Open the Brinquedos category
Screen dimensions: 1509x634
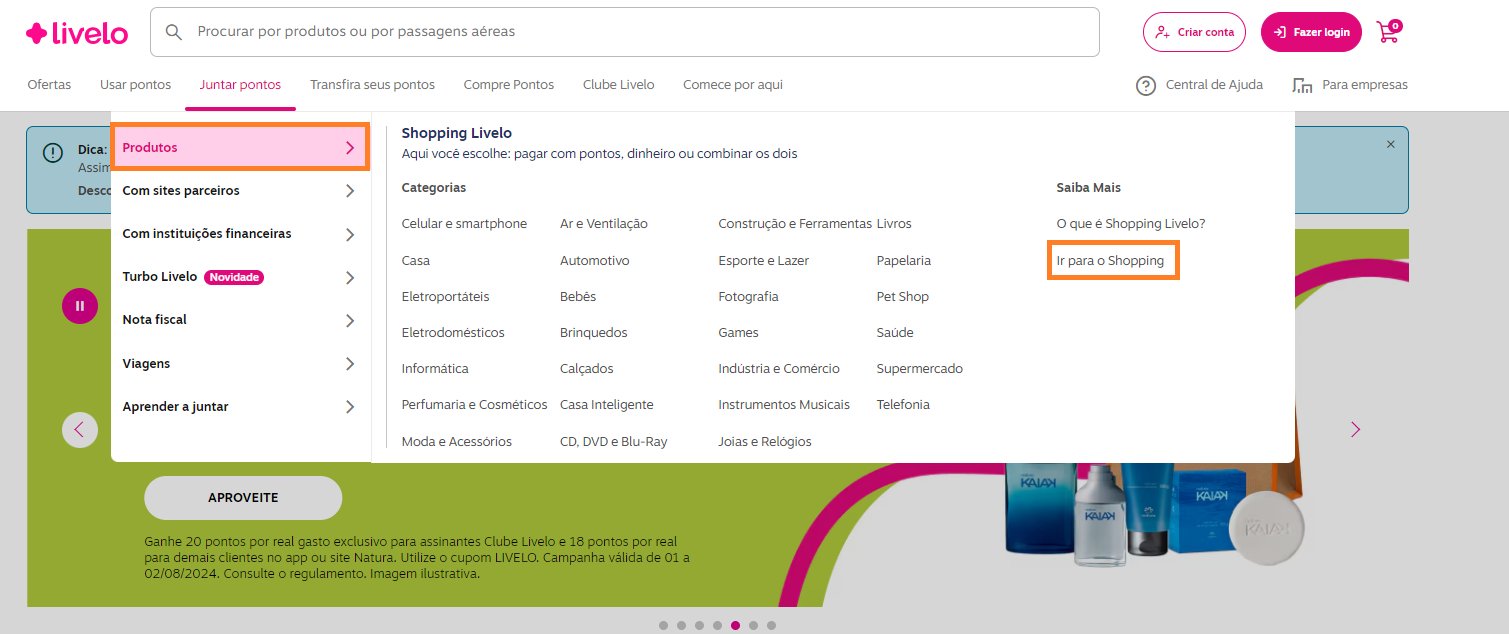point(594,333)
